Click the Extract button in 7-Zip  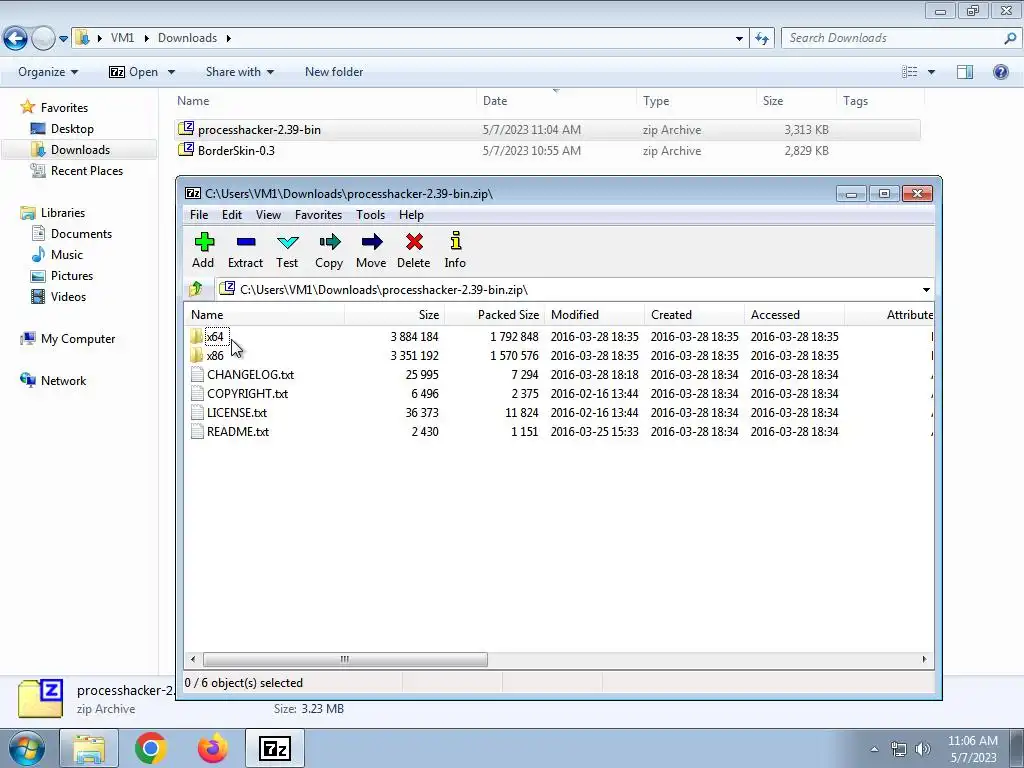coord(246,250)
